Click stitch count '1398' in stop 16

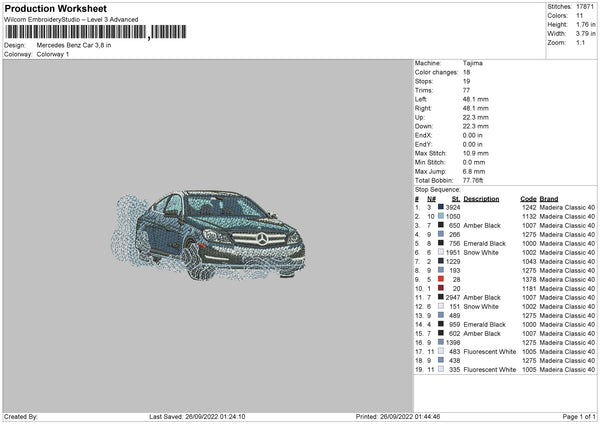[453, 342]
